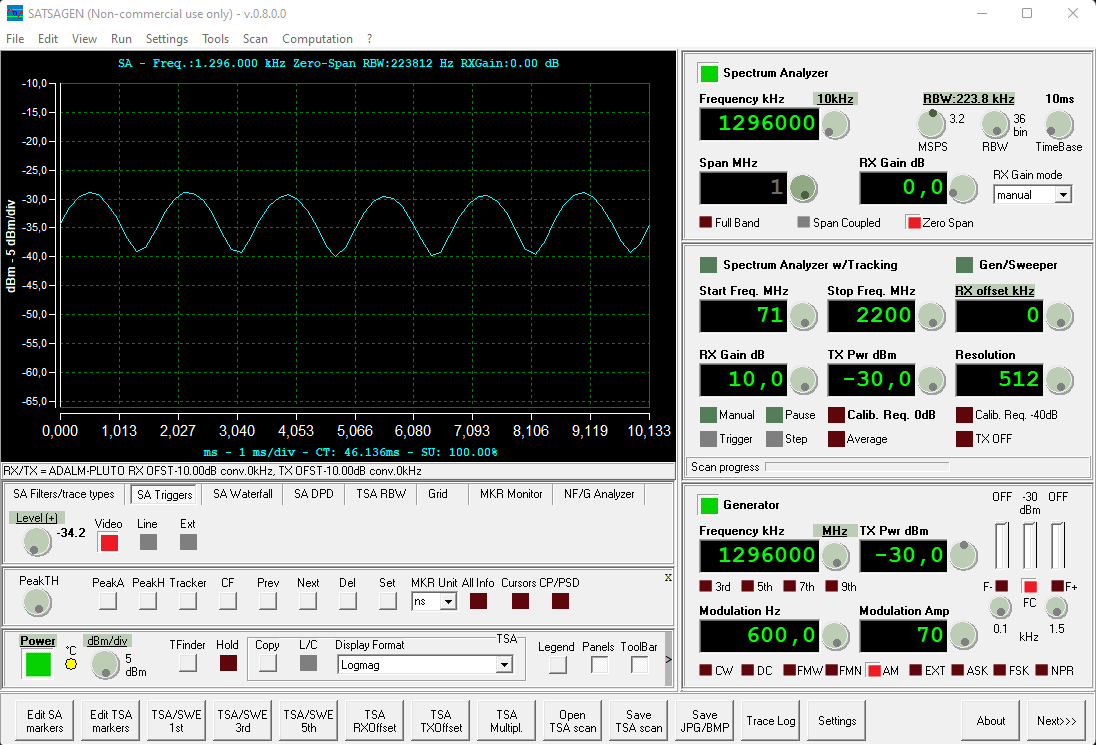Click the Scan progress bar
Viewport: 1096px width, 745px height.
coord(857,467)
